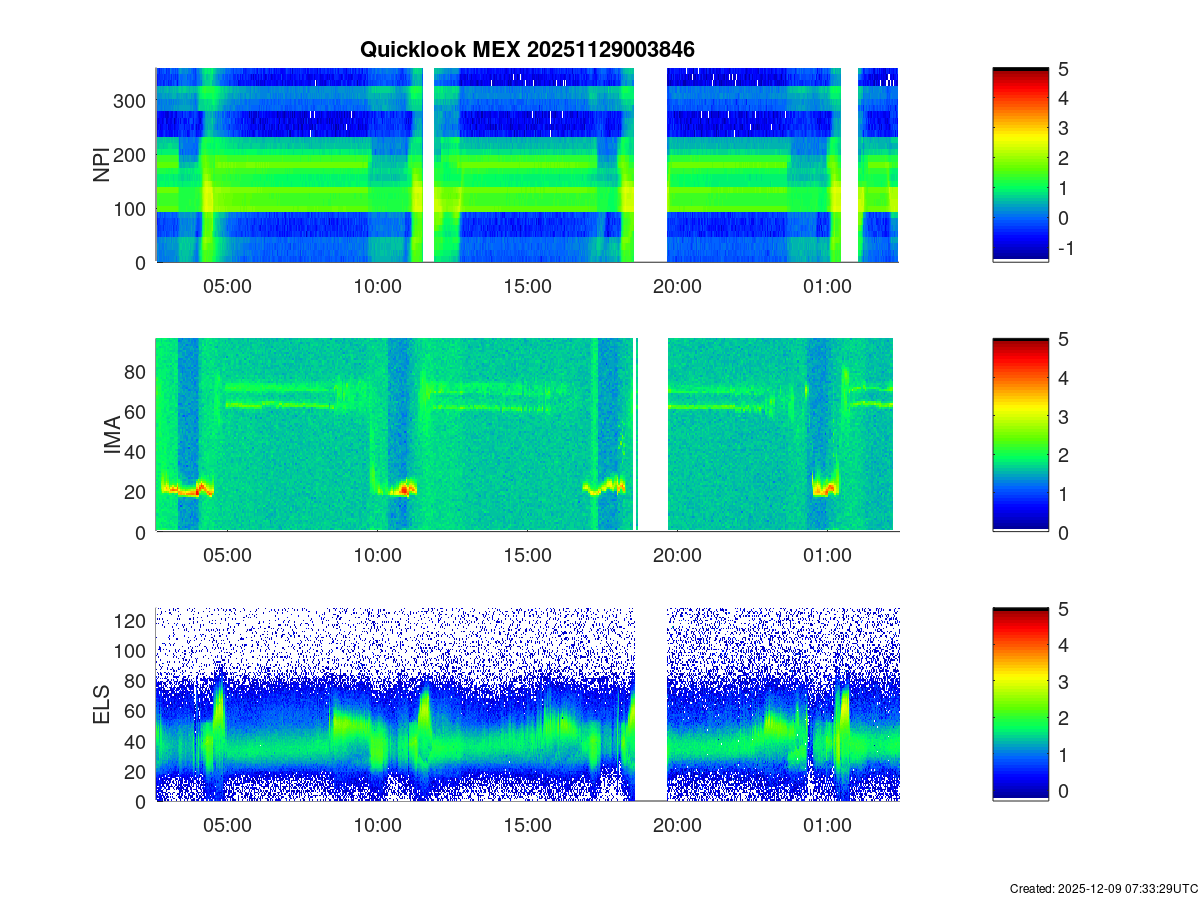Image resolution: width=1200 pixels, height=900 pixels.
Task: Click the 20:00 tick label under NPI plot
Action: 677,286
